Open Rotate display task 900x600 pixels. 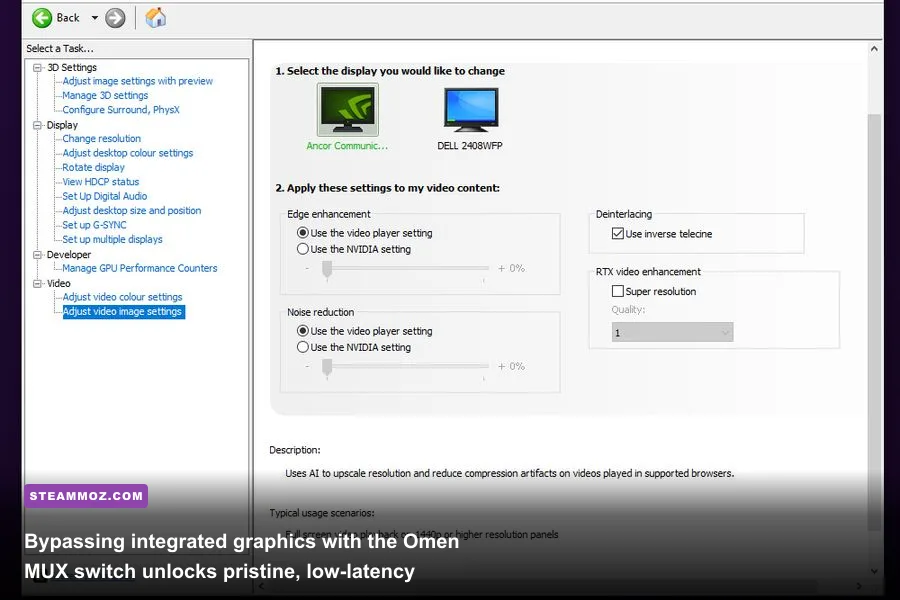pos(93,168)
